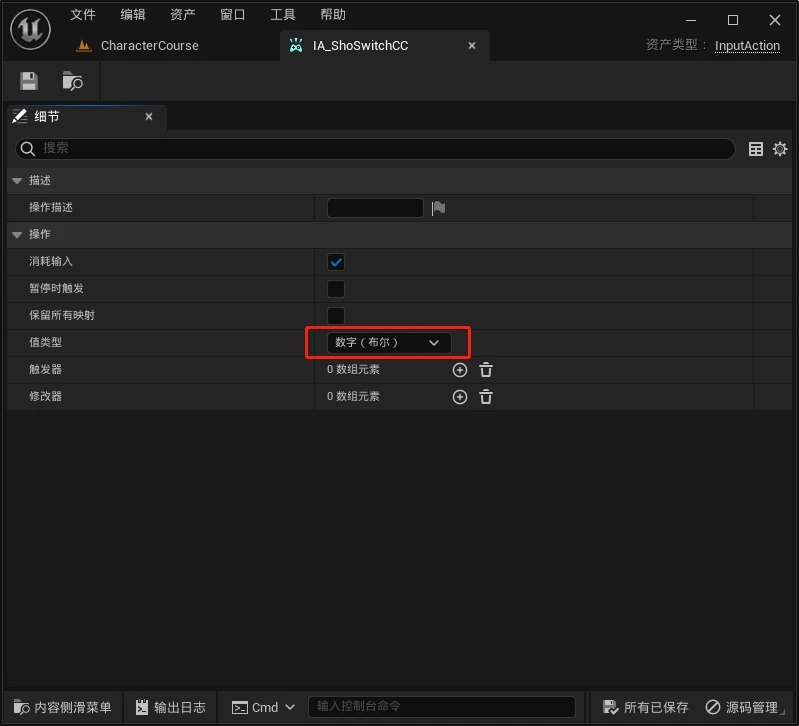Open the 编辑 menu

coord(132,14)
